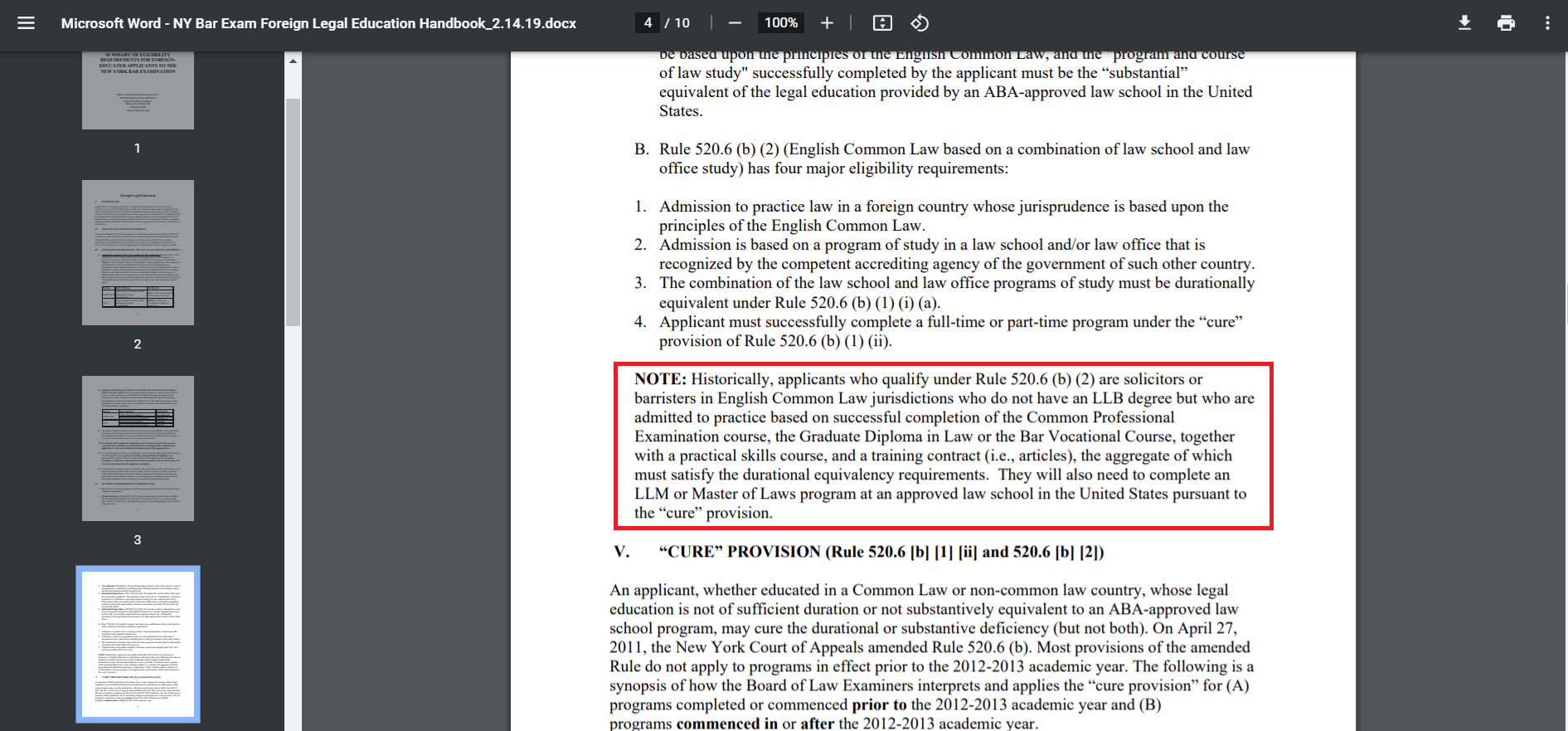Image resolution: width=1568 pixels, height=731 pixels.
Task: Open the more actions three-dot menu
Action: [1547, 23]
